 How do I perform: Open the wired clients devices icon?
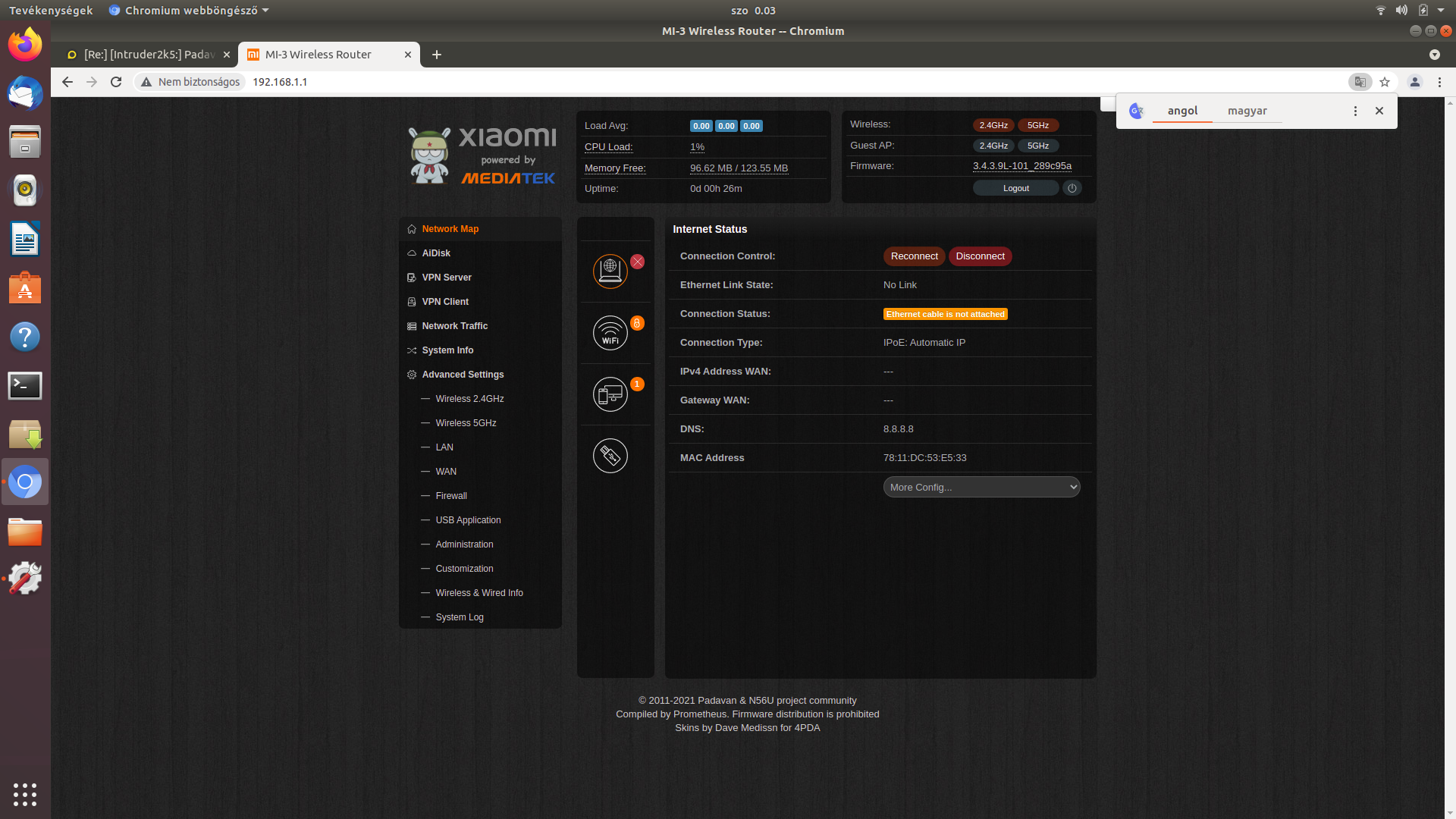pyautogui.click(x=610, y=394)
